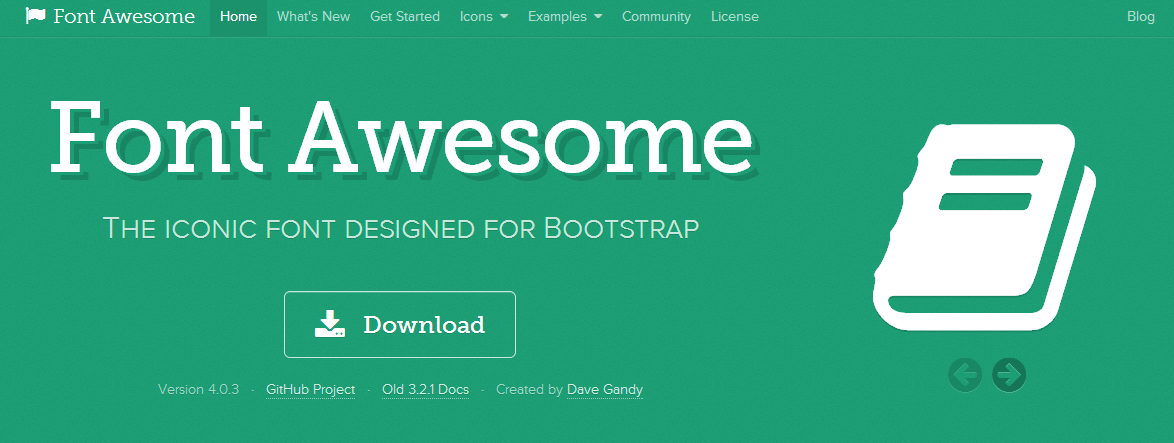Open the GitHub Project link
This screenshot has width=1174, height=443.
[x=311, y=390]
